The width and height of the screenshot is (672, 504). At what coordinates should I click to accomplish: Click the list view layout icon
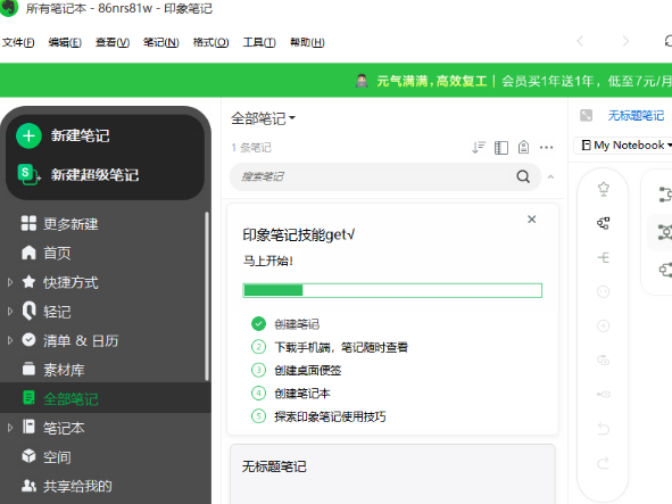coord(501,147)
